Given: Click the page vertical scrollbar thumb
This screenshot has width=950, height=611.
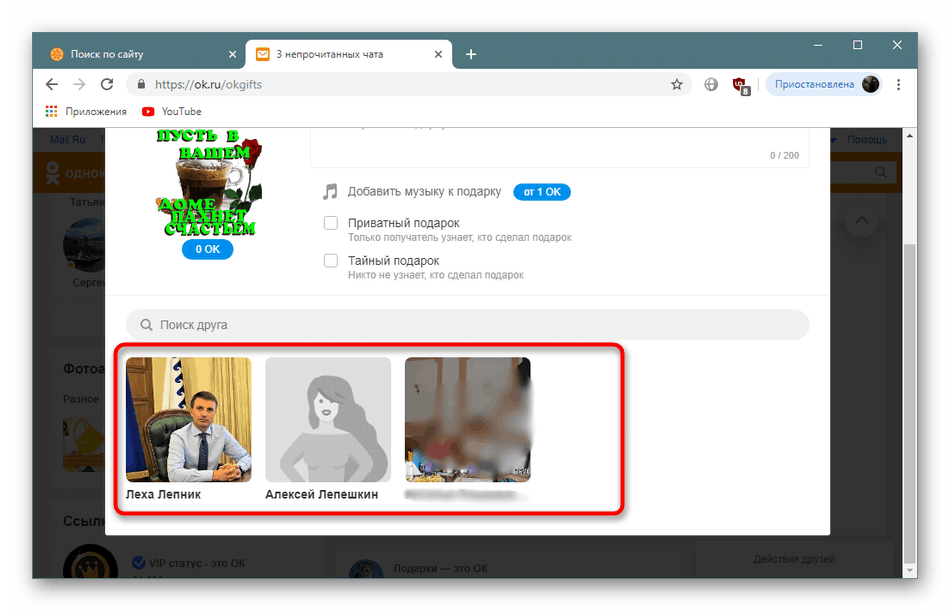Looking at the screenshot, I should tap(909, 403).
